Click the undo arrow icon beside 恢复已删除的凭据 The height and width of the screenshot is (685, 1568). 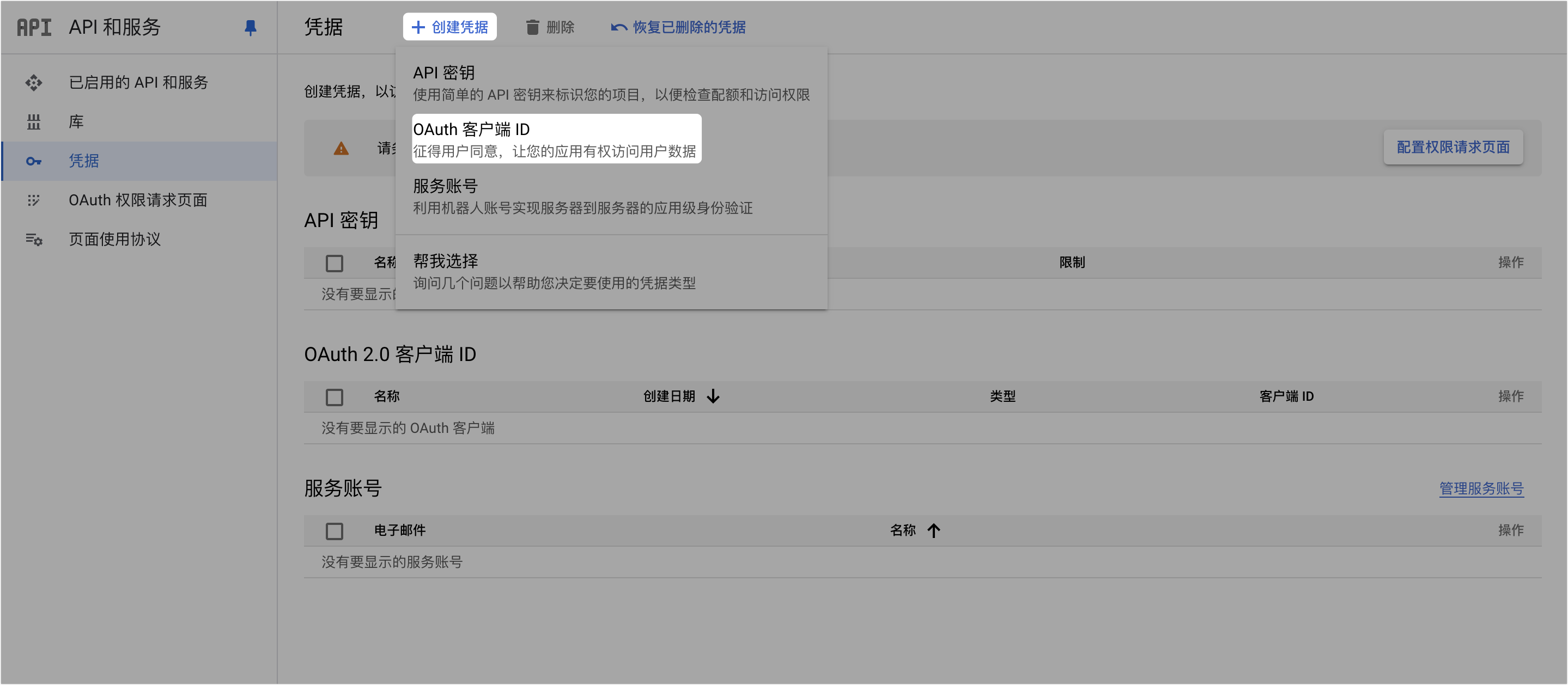[x=618, y=27]
